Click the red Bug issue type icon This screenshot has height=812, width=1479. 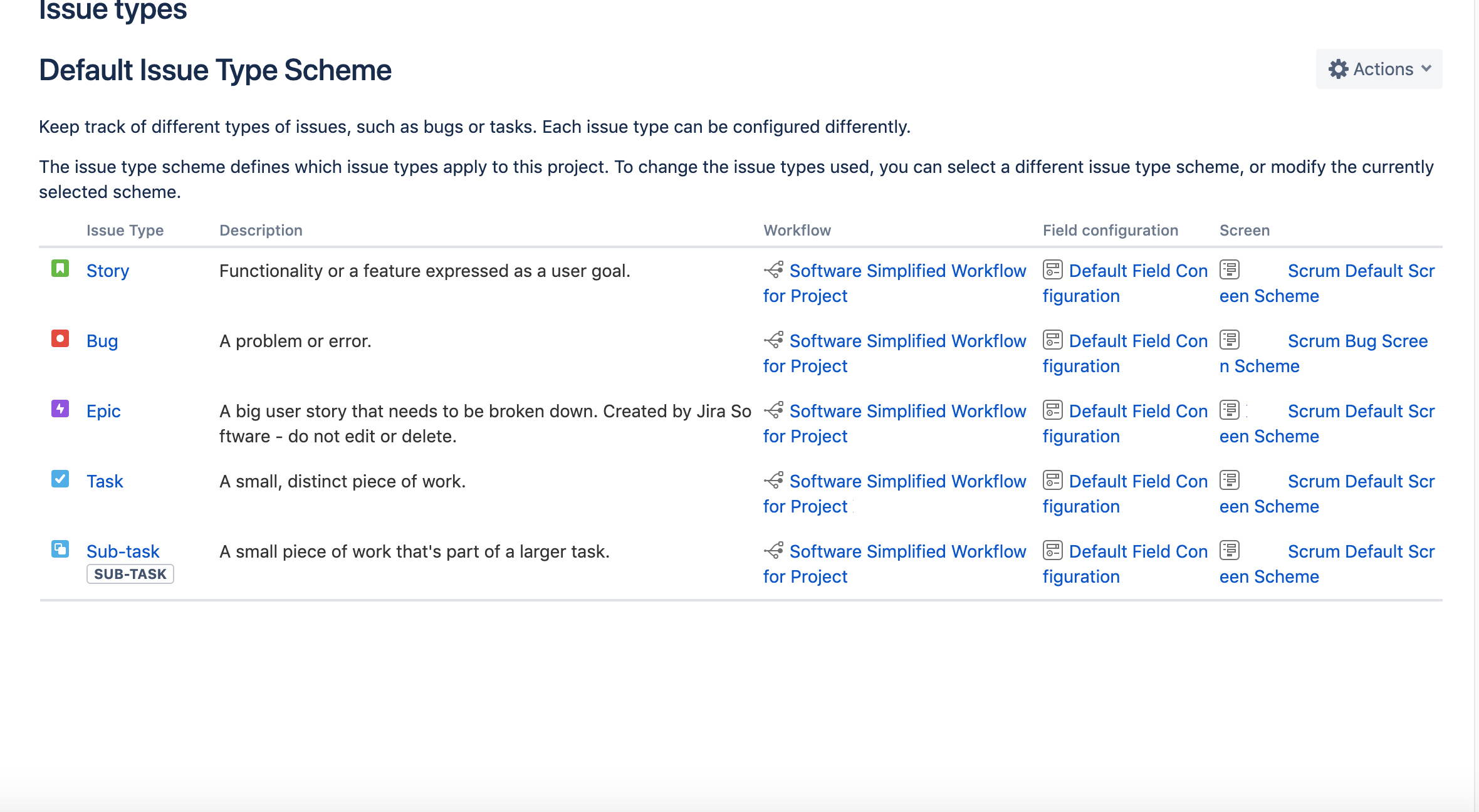pos(60,339)
